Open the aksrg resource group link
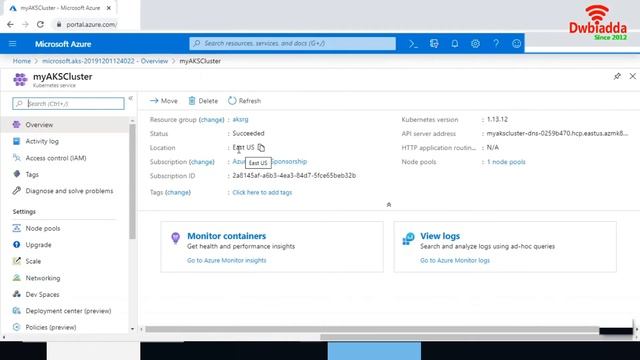This screenshot has height=360, width=640. (x=240, y=119)
